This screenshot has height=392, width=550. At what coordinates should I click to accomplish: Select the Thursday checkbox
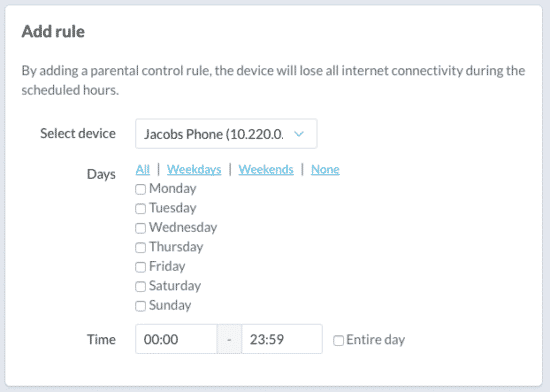140,248
